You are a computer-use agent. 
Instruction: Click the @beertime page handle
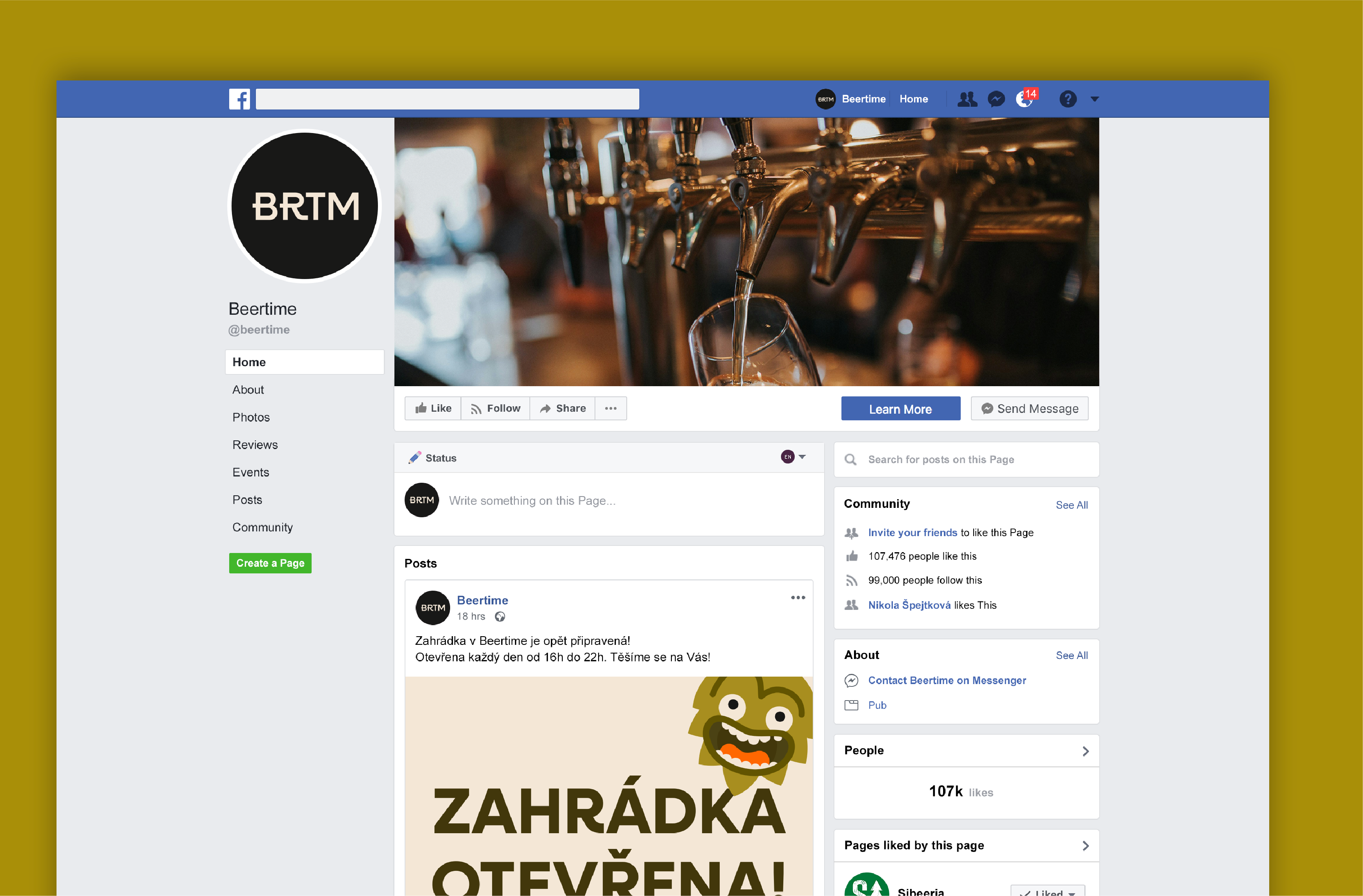pos(259,330)
